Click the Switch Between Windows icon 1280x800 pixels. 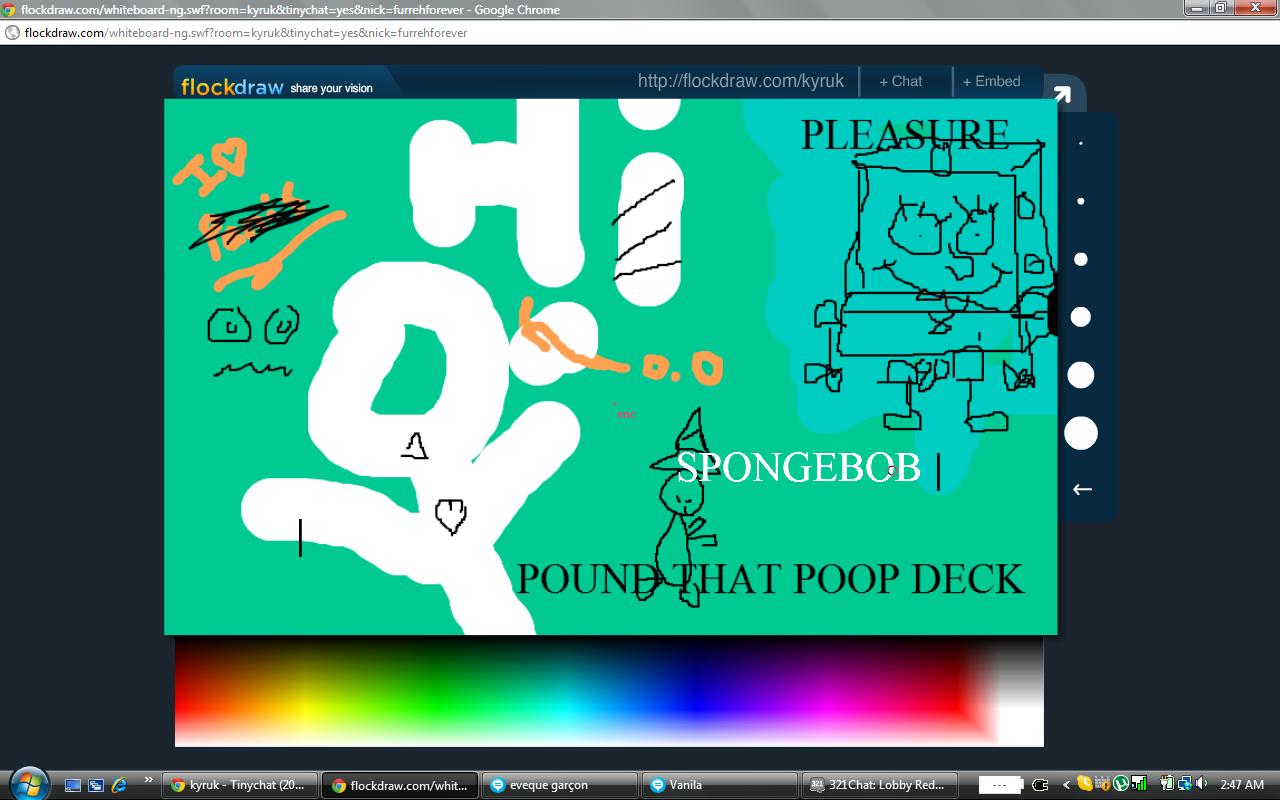click(x=96, y=785)
